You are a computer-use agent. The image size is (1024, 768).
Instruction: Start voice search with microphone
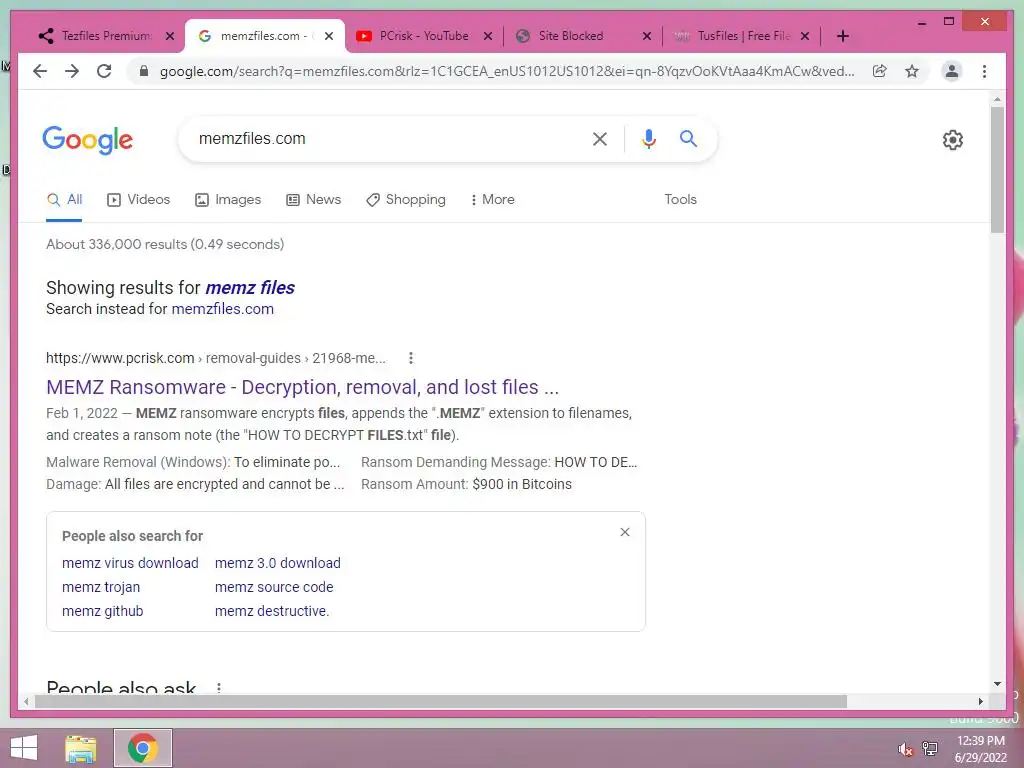tap(648, 138)
